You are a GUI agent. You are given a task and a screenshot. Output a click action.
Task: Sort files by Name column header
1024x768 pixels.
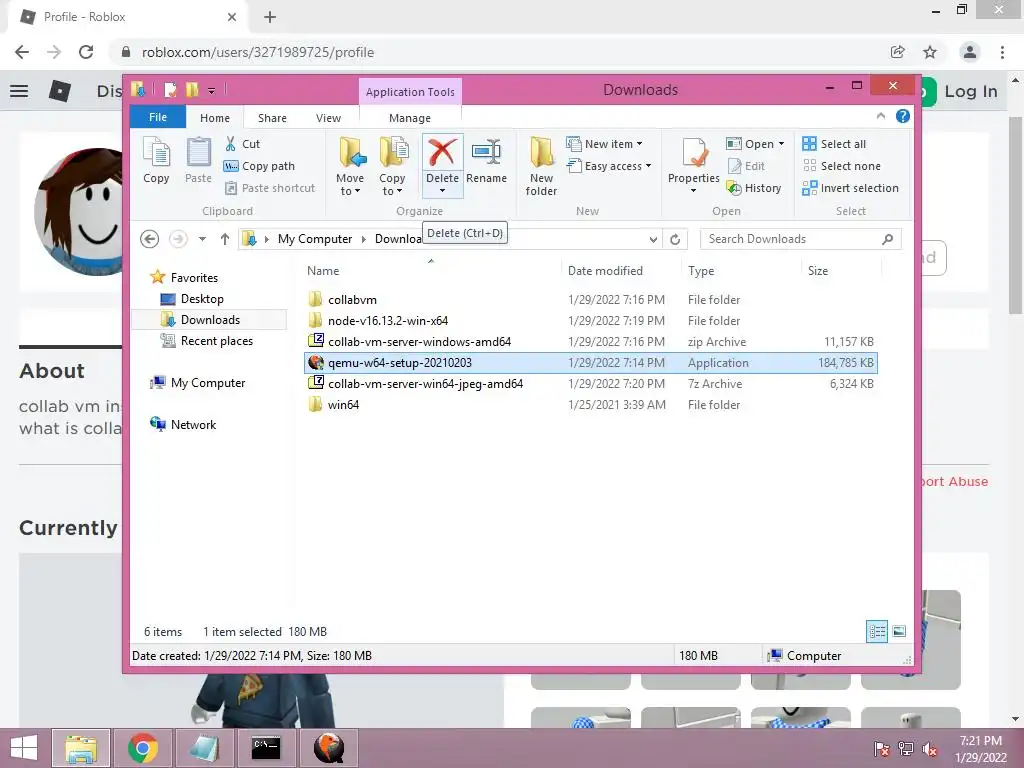tap(323, 270)
